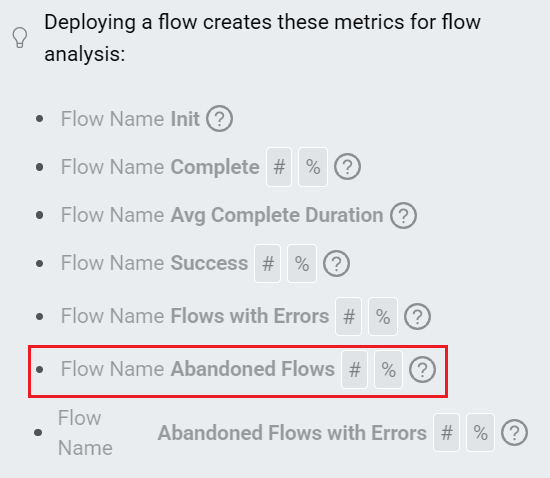Click # badge beside Flows with Errors
The width and height of the screenshot is (550, 478).
[x=349, y=317]
